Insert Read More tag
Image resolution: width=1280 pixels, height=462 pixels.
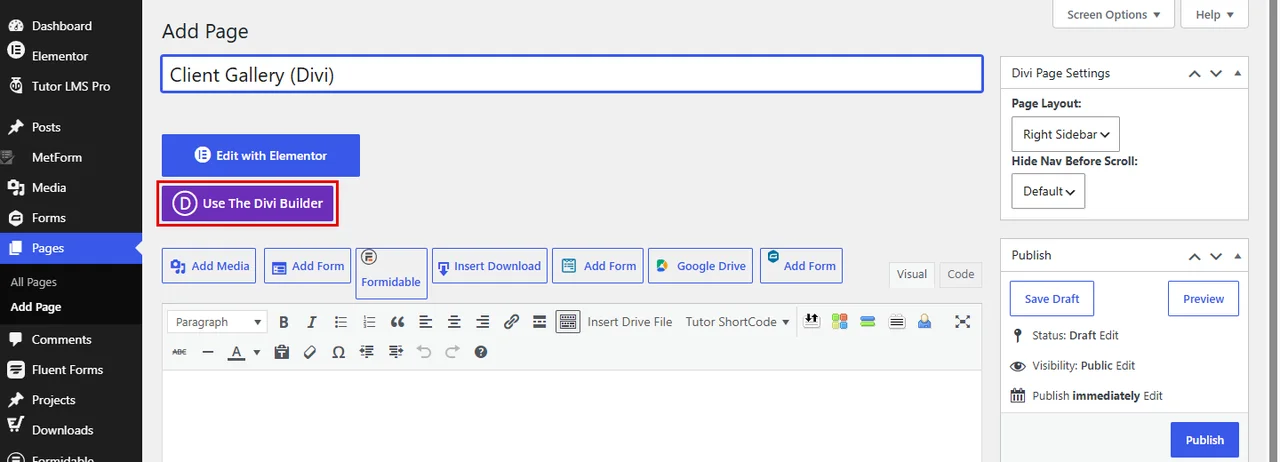point(539,322)
